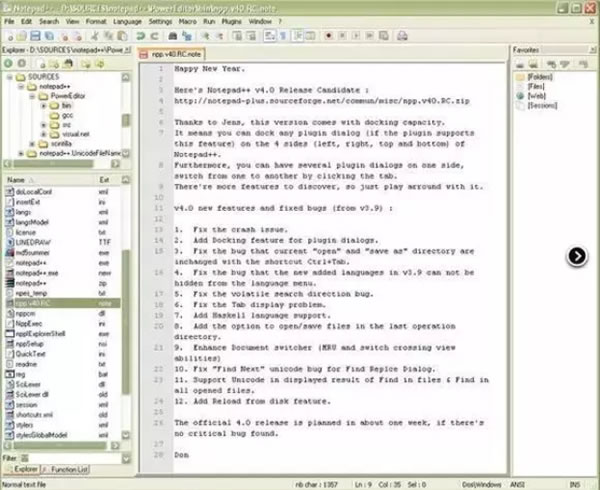Image resolution: width=600 pixels, height=490 pixels.
Task: Open the Language menu
Action: (x=127, y=21)
